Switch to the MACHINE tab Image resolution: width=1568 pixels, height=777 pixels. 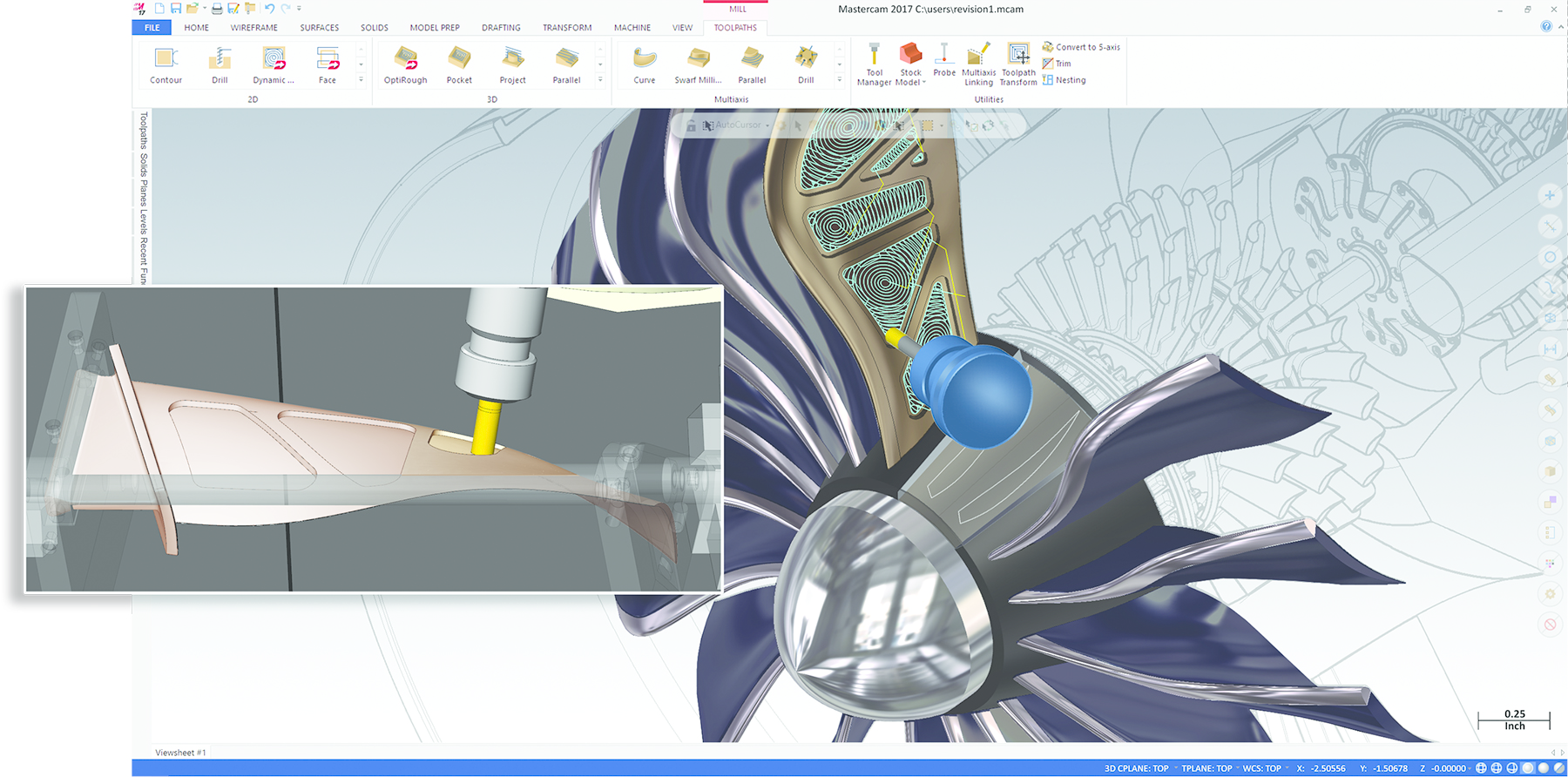pos(632,28)
